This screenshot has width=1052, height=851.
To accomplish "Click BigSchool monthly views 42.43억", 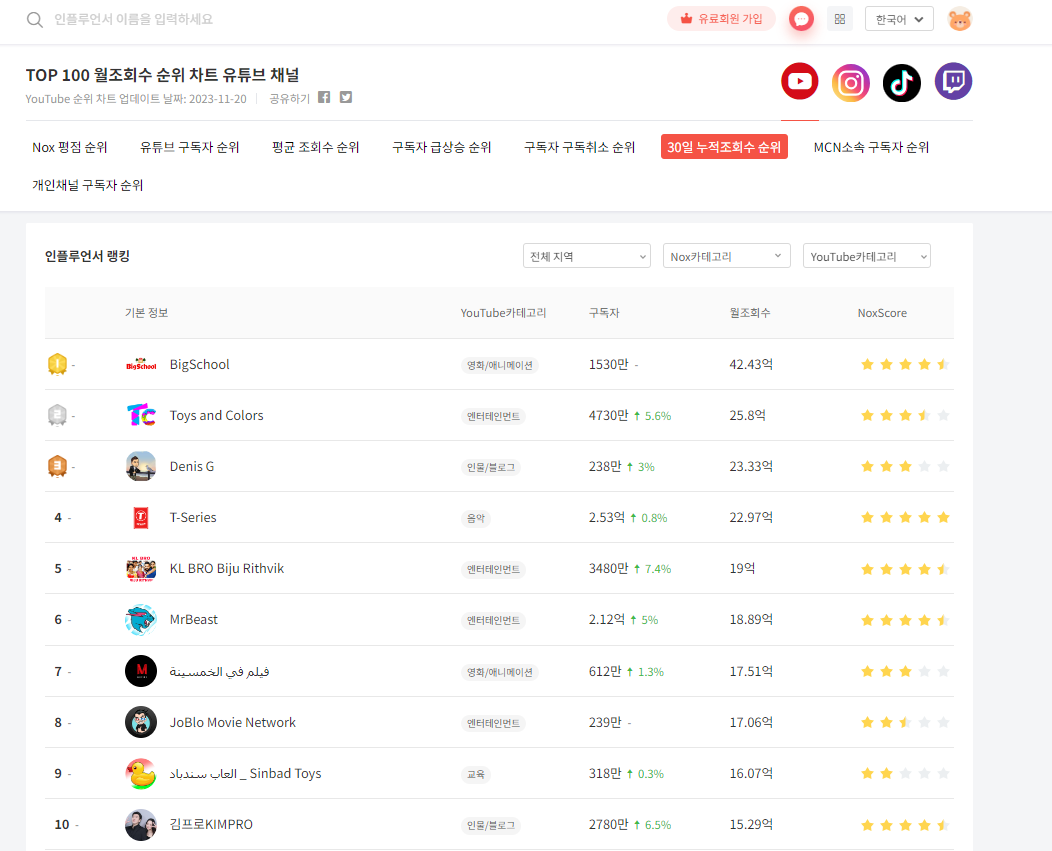I will coord(751,364).
